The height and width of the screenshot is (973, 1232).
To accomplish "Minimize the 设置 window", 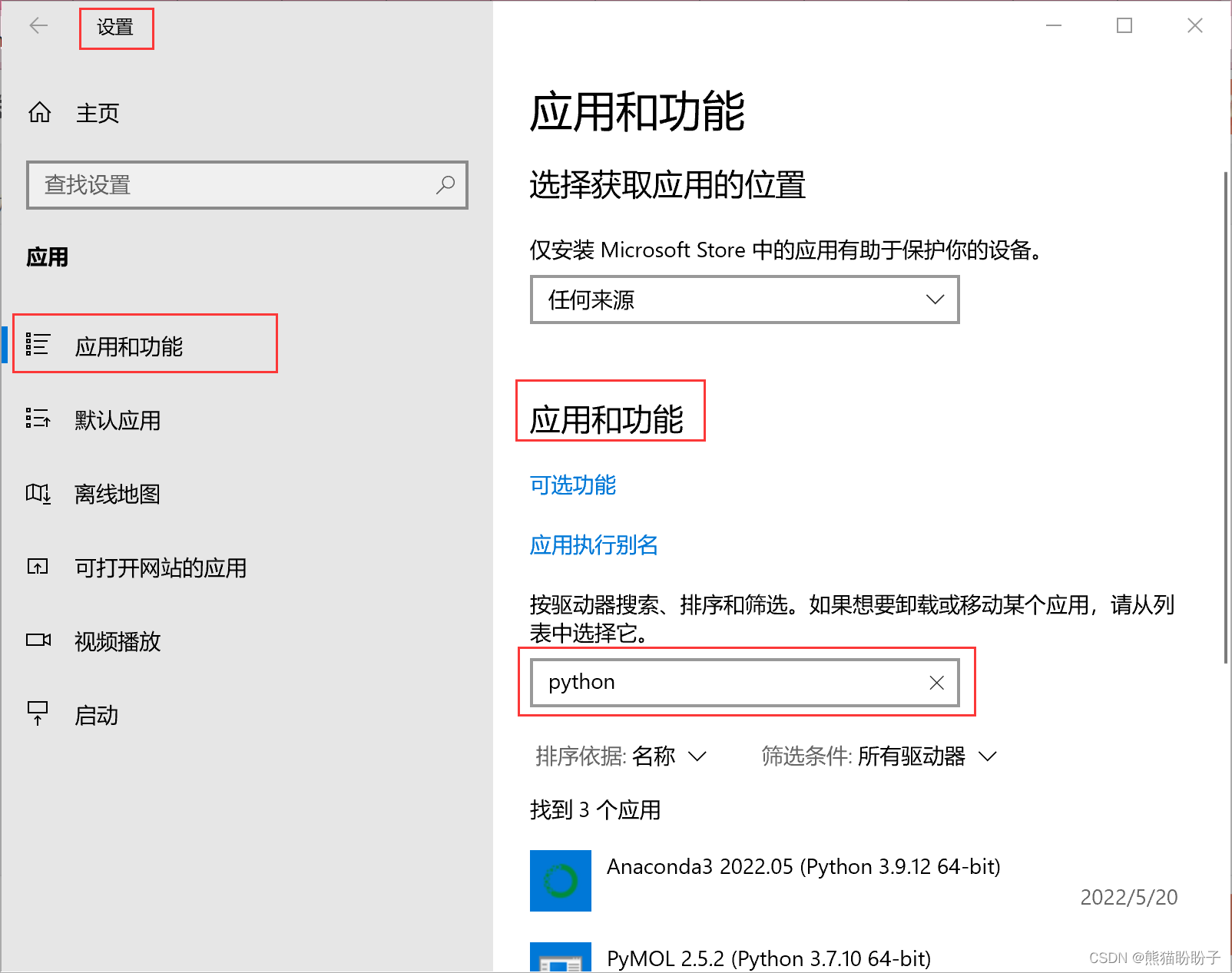I will [x=1054, y=26].
